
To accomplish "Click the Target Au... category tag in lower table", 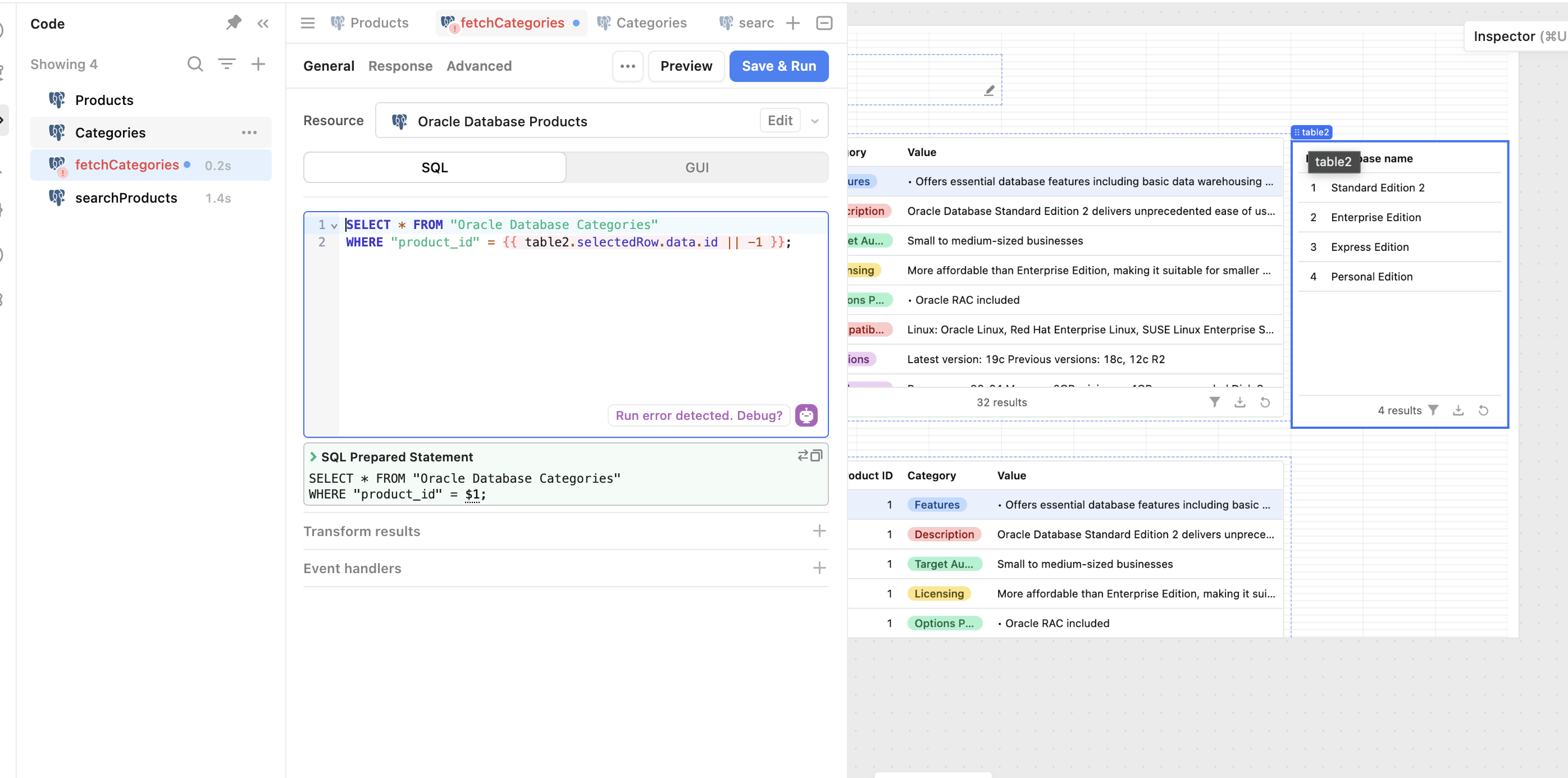I will click(x=944, y=564).
